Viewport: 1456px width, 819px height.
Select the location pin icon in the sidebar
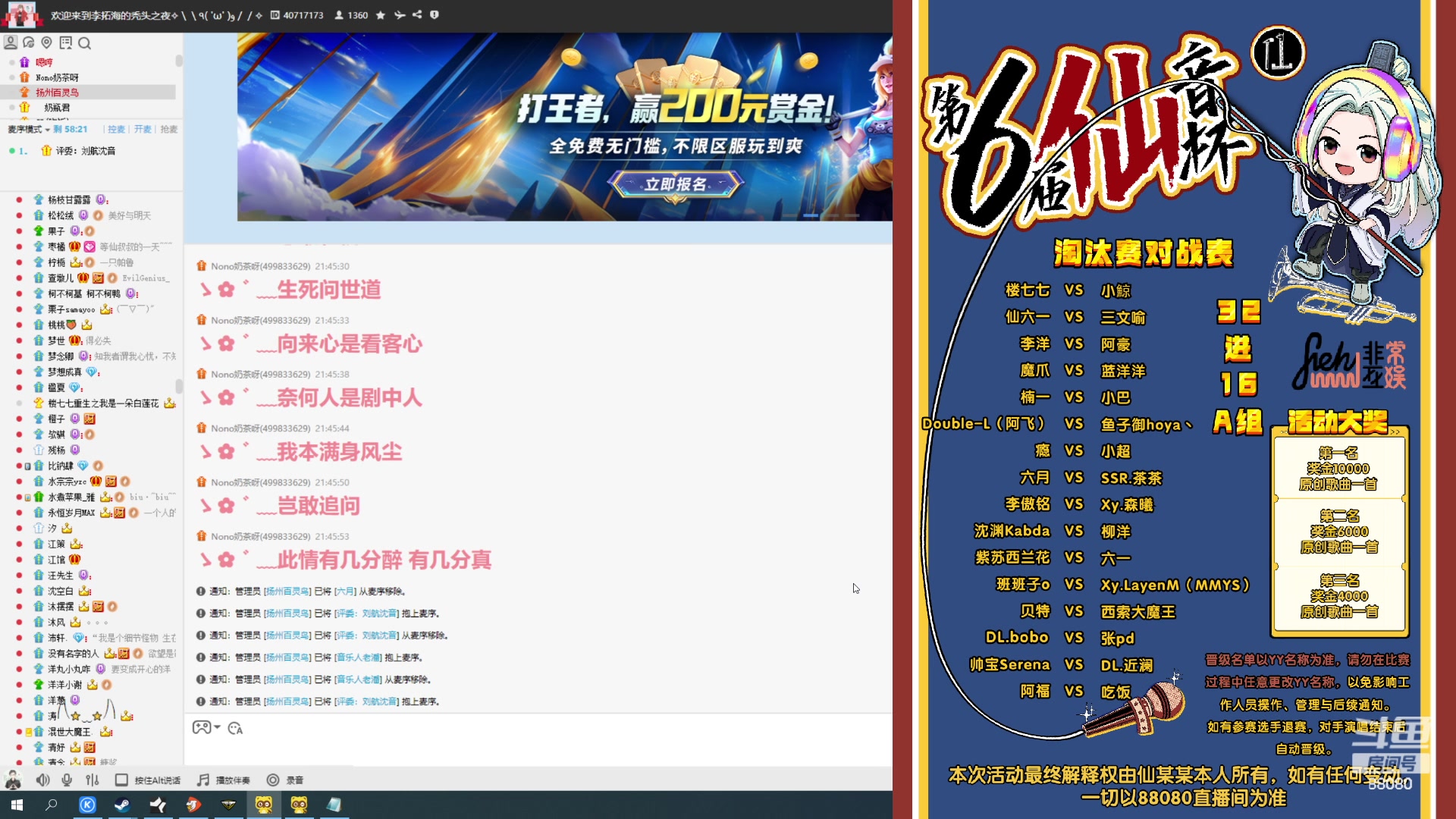(x=47, y=43)
